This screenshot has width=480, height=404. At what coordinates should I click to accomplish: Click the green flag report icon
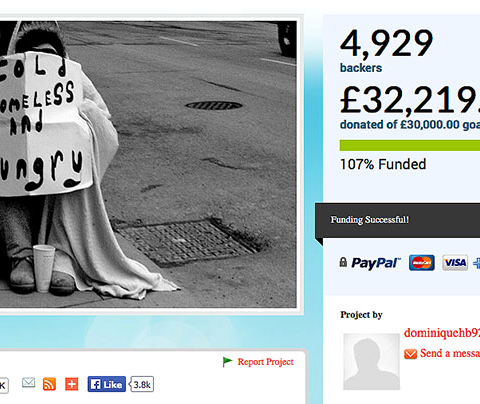tap(227, 362)
